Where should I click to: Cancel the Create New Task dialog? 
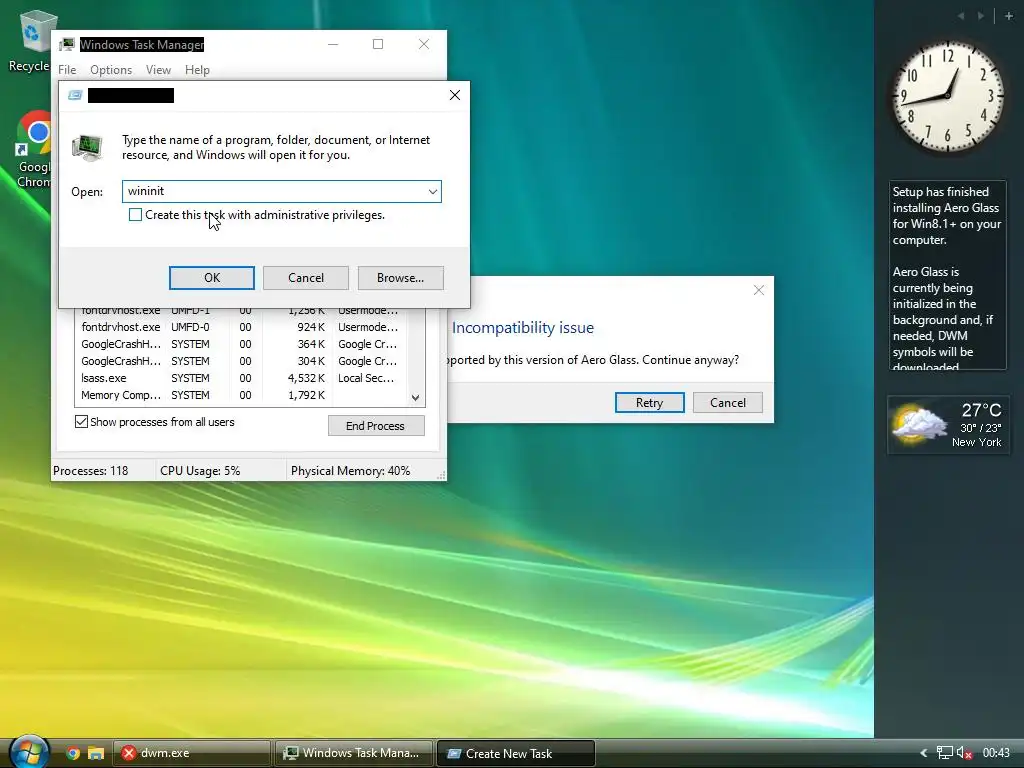coord(306,278)
